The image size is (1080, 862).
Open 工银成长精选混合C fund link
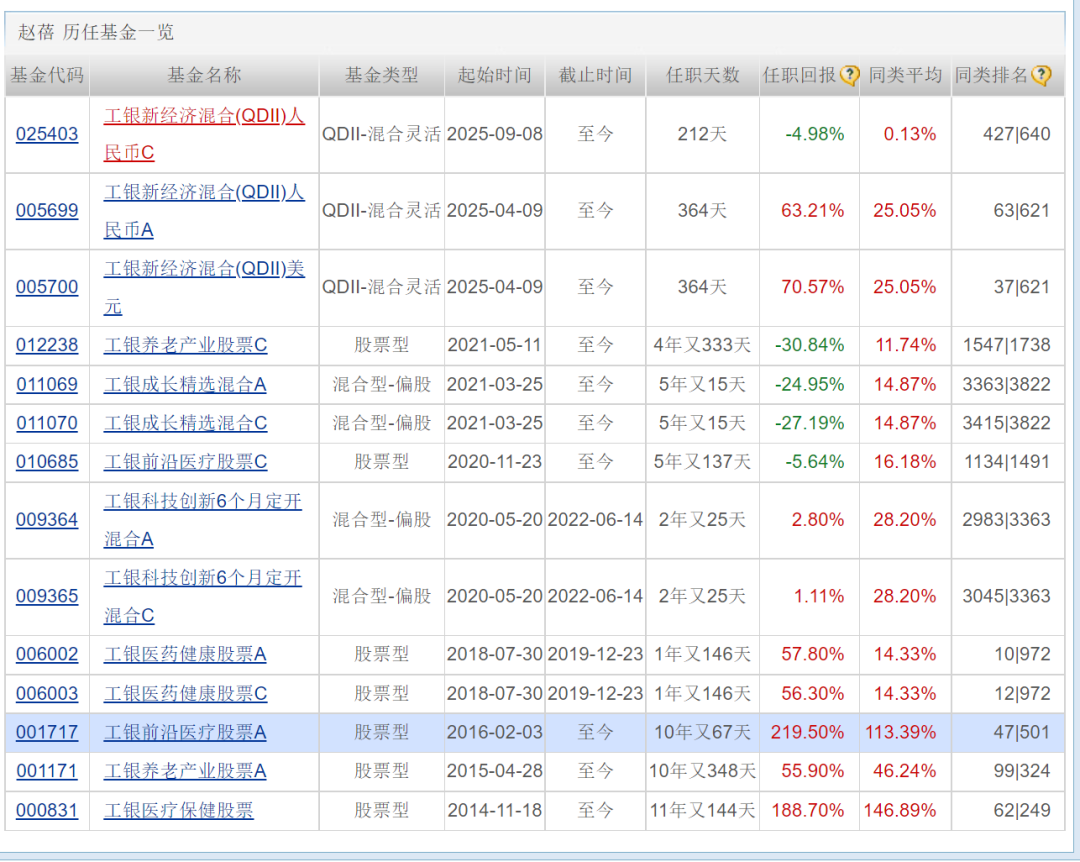point(185,422)
